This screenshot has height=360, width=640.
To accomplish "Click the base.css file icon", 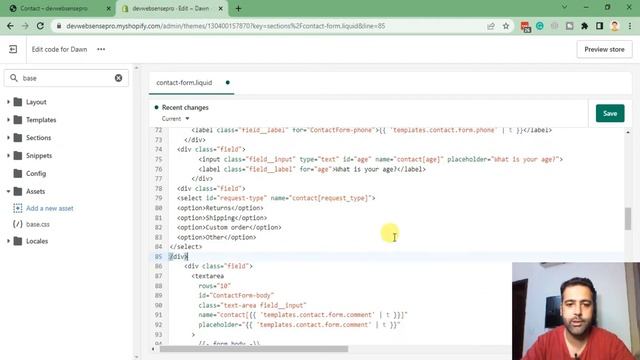I will pos(18,224).
